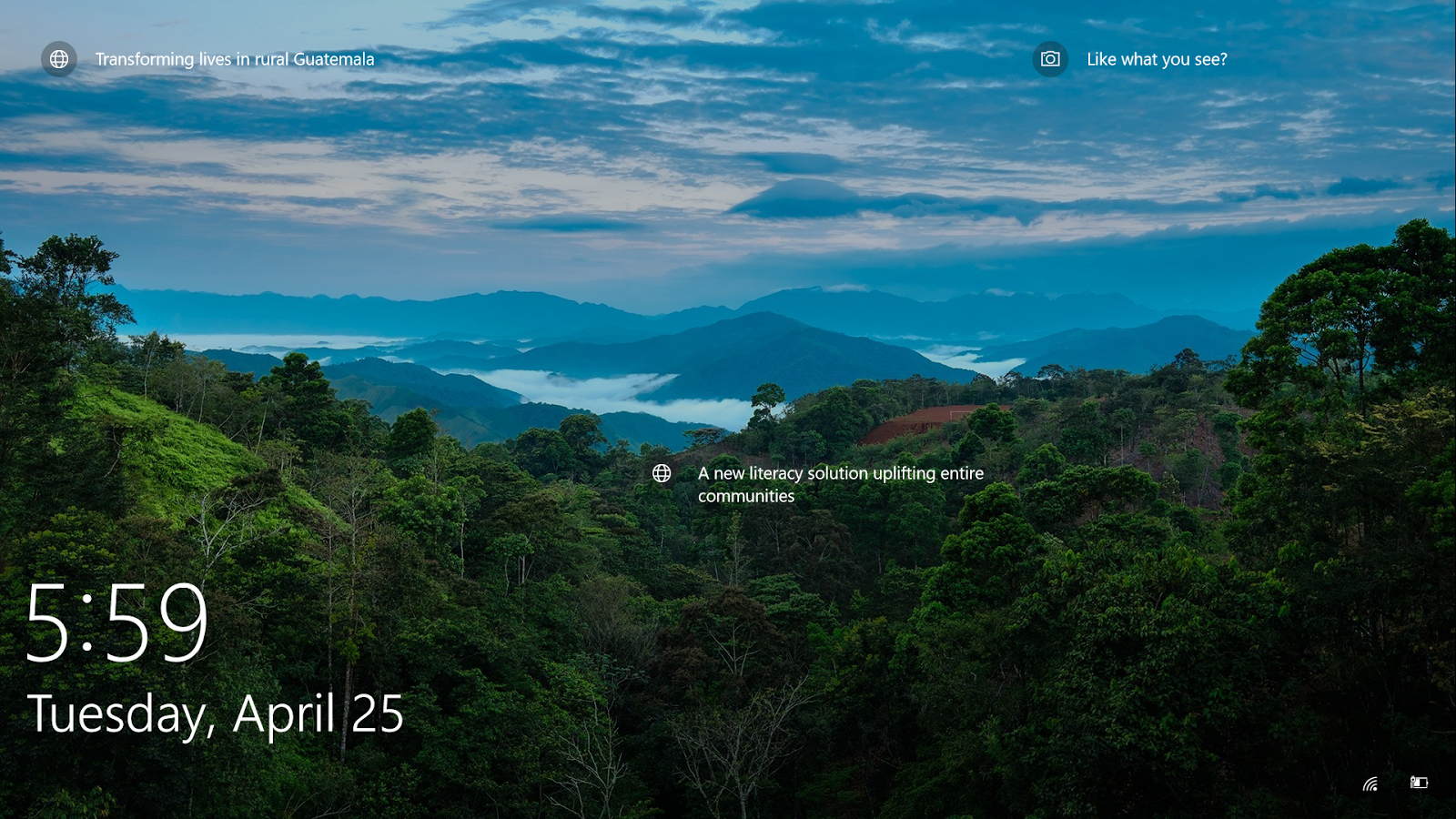Open 'A new literacy solution uplifting entire communities'

[841, 484]
